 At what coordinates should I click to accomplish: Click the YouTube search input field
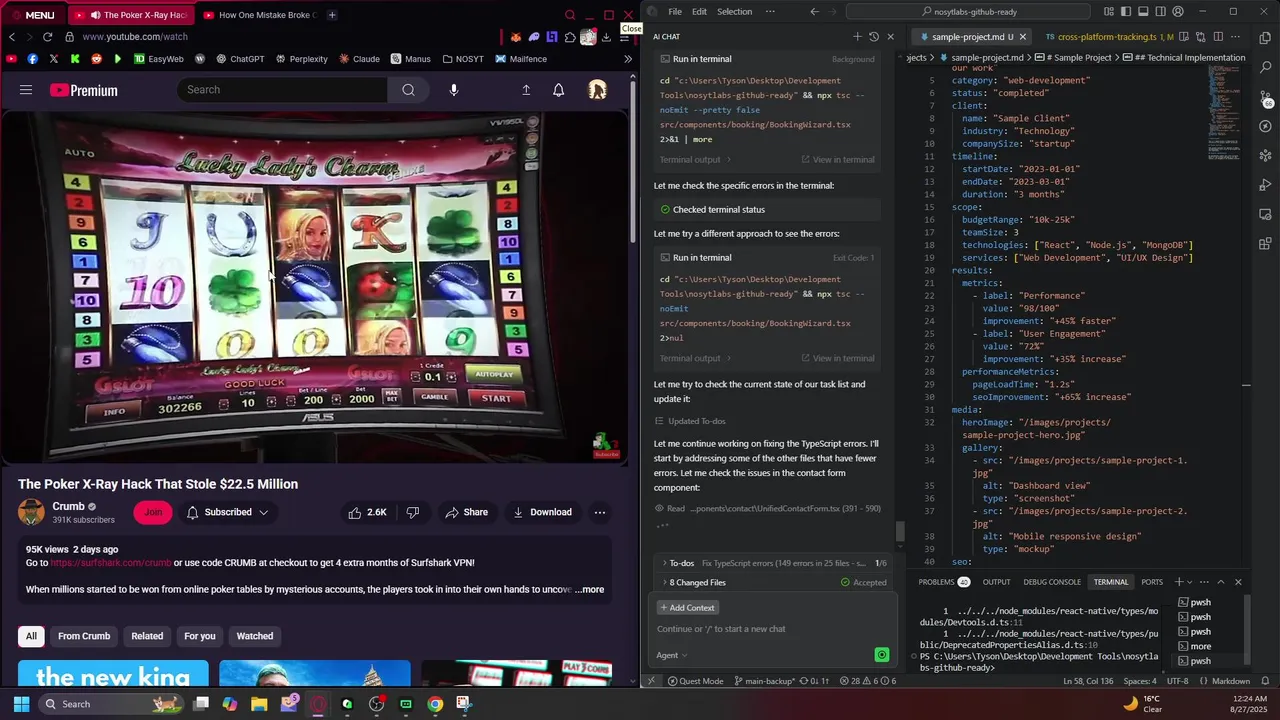coord(282,90)
